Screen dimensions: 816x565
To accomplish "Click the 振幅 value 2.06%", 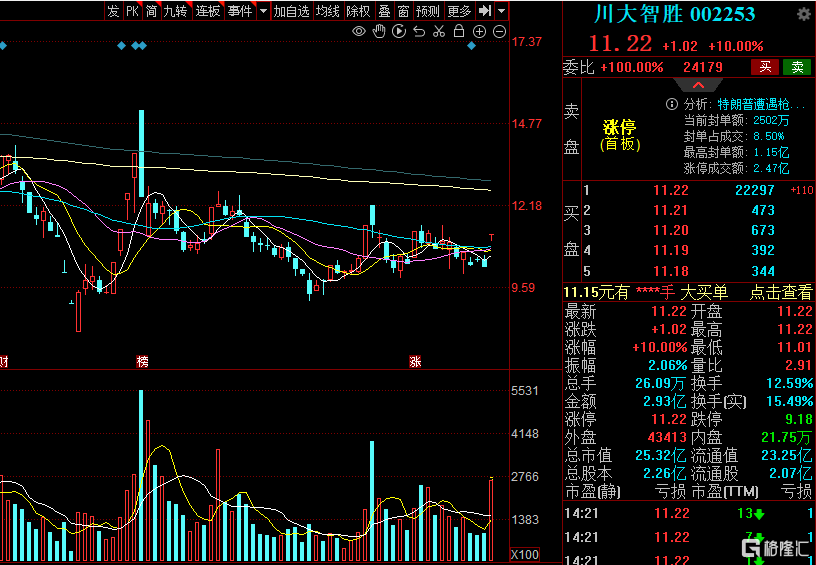I will point(668,365).
